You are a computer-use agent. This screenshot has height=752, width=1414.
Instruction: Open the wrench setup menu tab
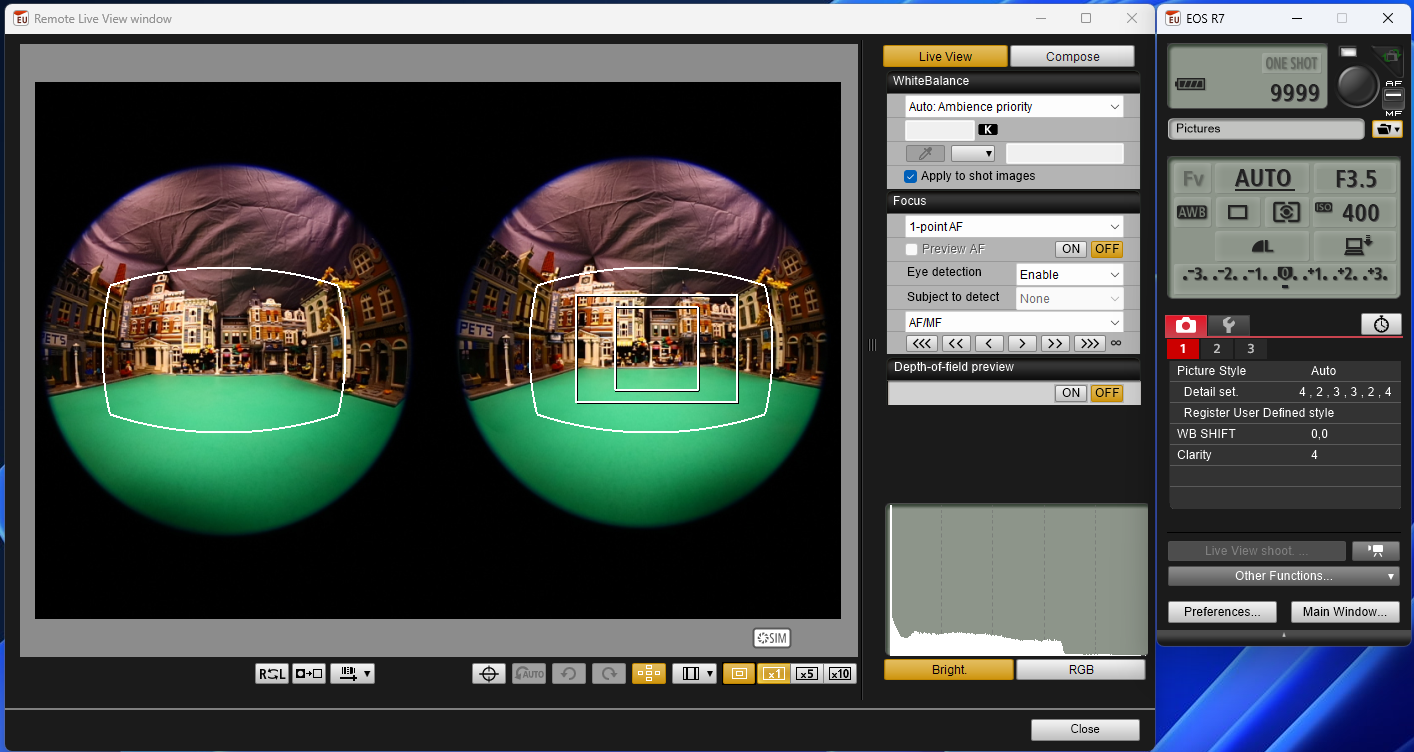point(1229,325)
